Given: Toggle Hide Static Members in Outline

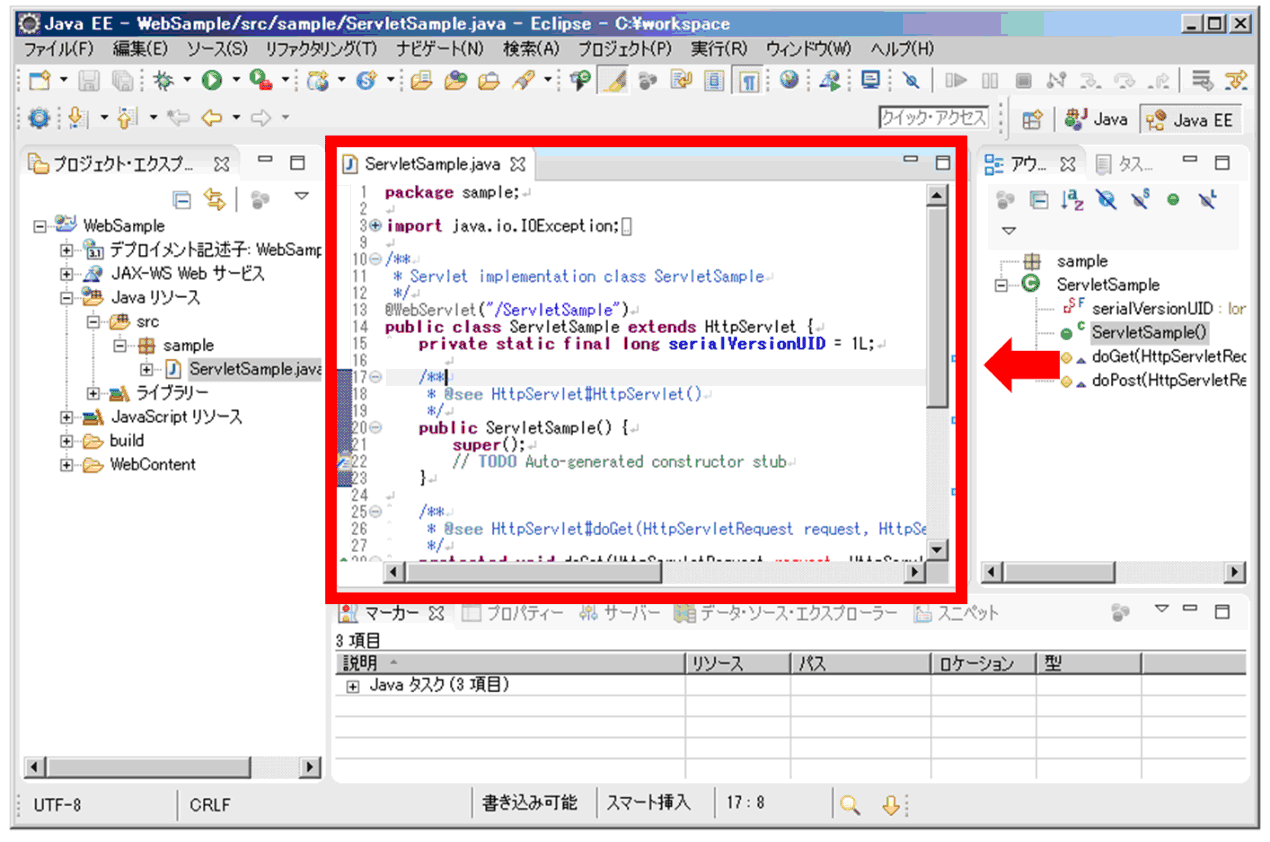Looking at the screenshot, I should point(1140,200).
